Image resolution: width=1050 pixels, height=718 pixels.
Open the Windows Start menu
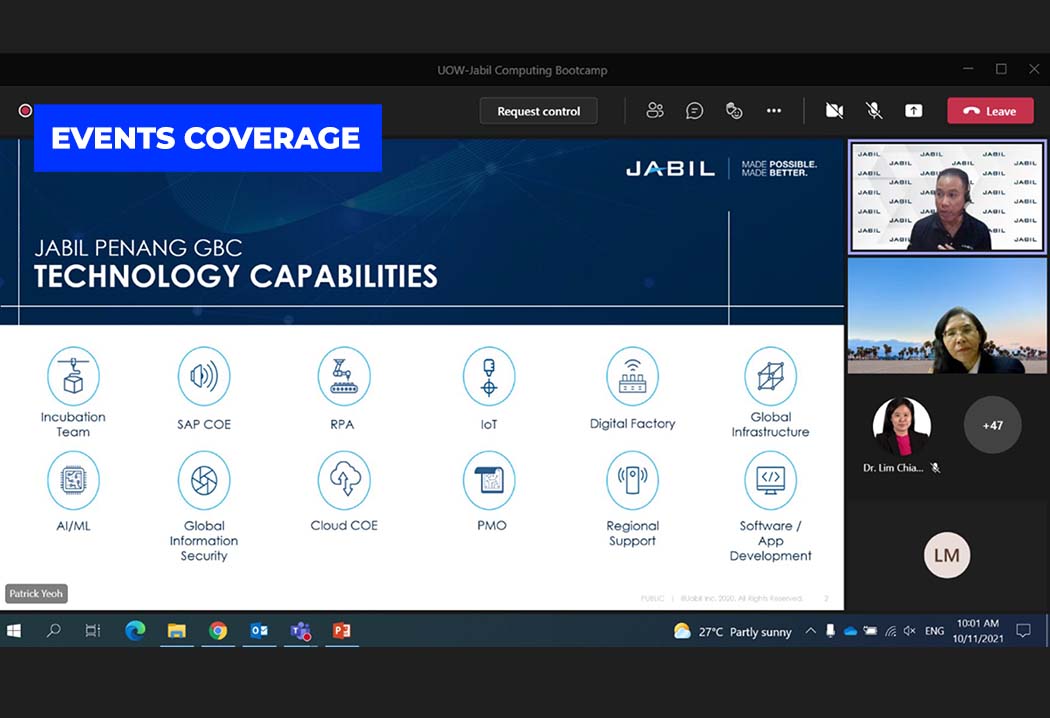click(x=14, y=631)
